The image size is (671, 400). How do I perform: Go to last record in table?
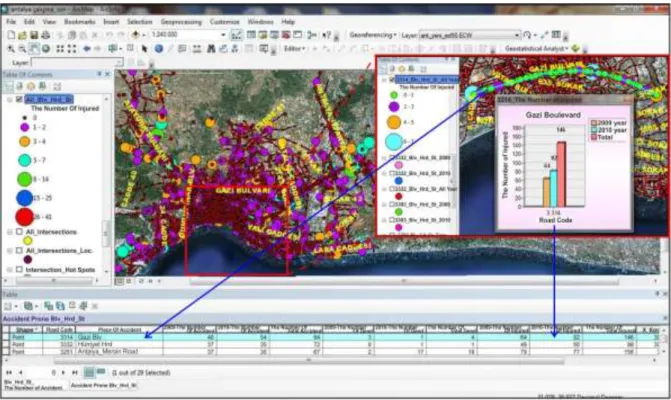pos(75,373)
